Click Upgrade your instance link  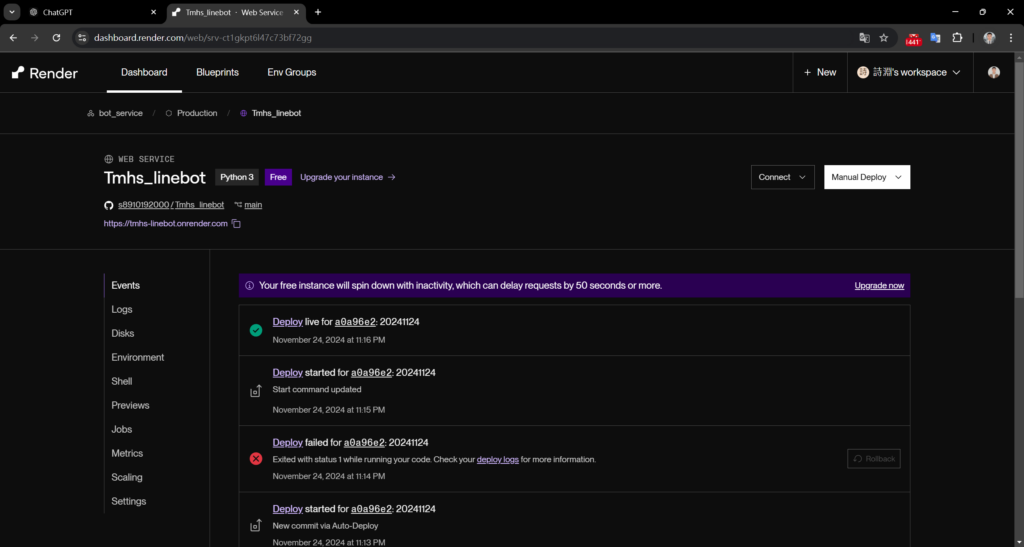click(347, 178)
